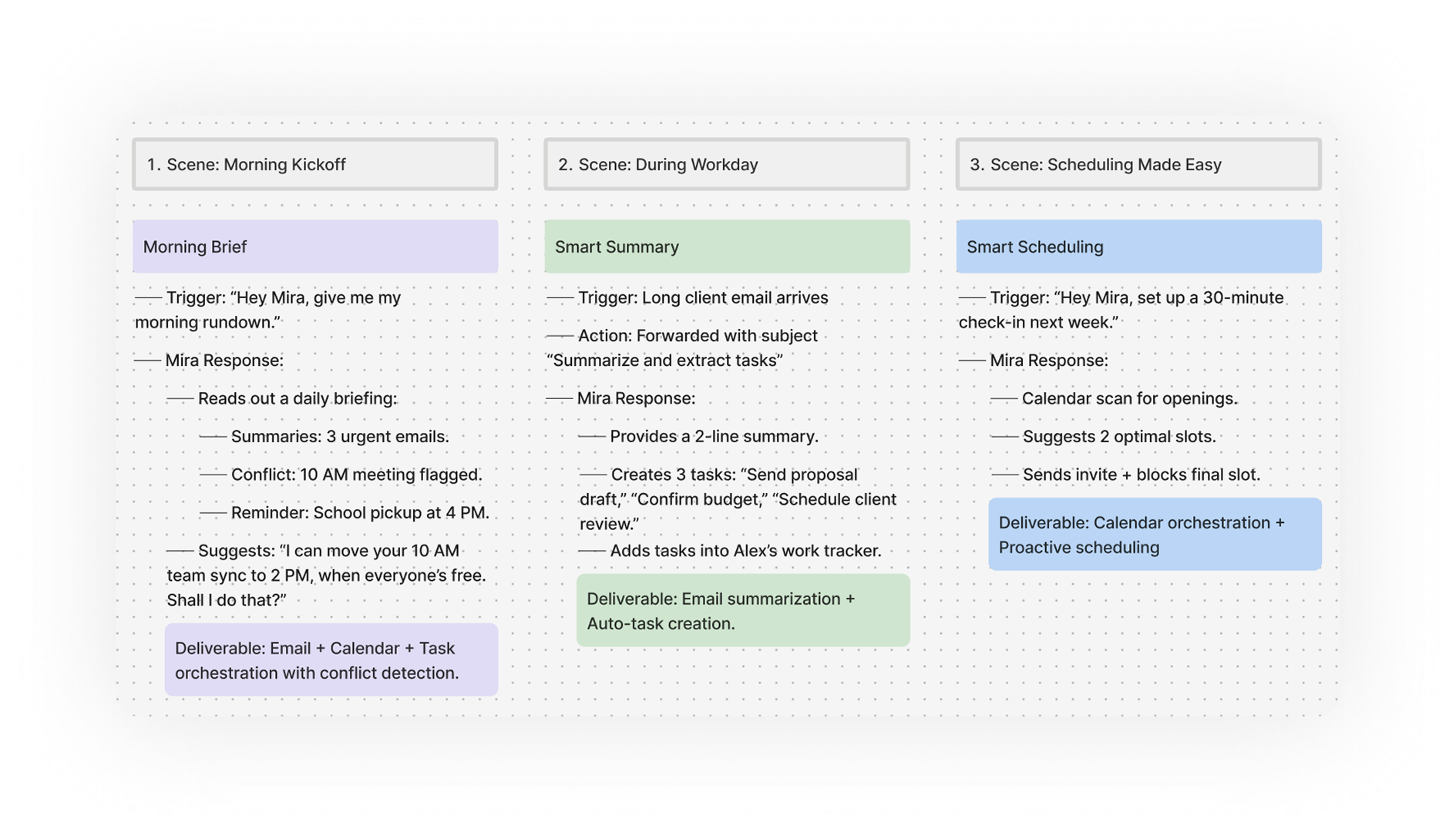
Task: Select the 'Suggests: I can move your 10 AM' paragraph
Action: (326, 575)
